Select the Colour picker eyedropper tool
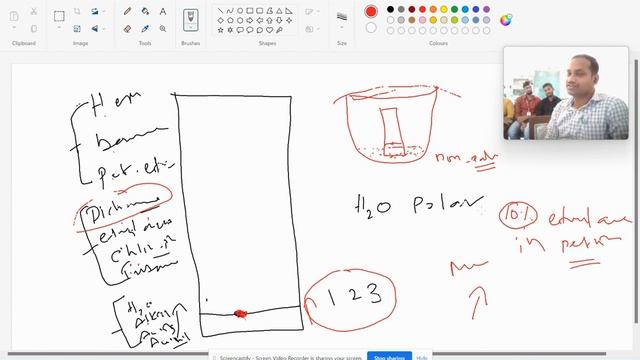This screenshot has height=360, width=640. [145, 29]
